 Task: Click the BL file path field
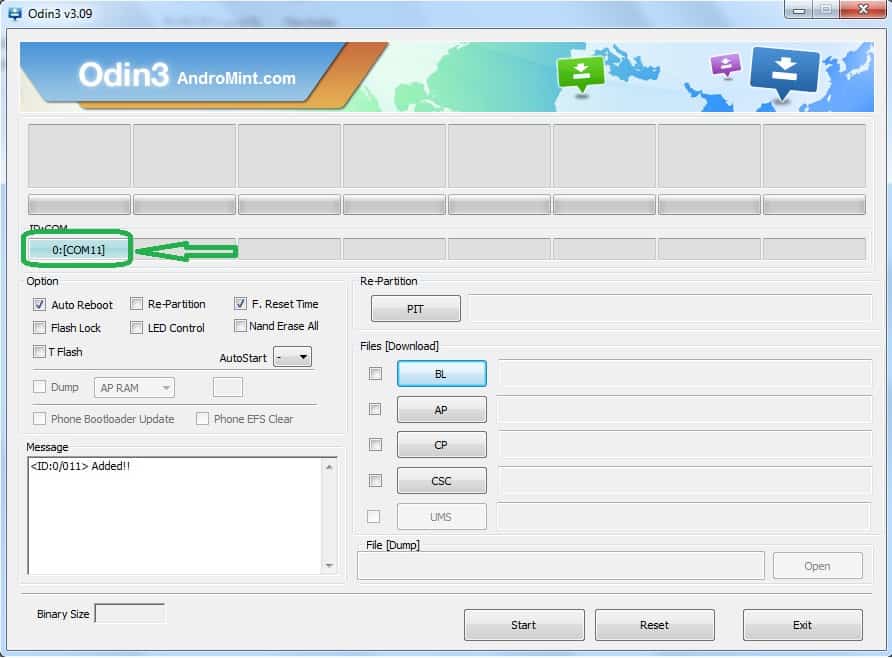coord(685,374)
